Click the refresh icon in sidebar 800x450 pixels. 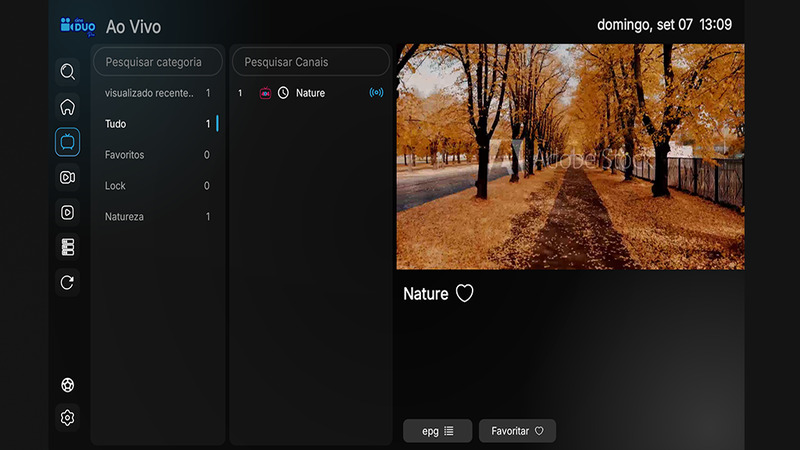click(67, 282)
